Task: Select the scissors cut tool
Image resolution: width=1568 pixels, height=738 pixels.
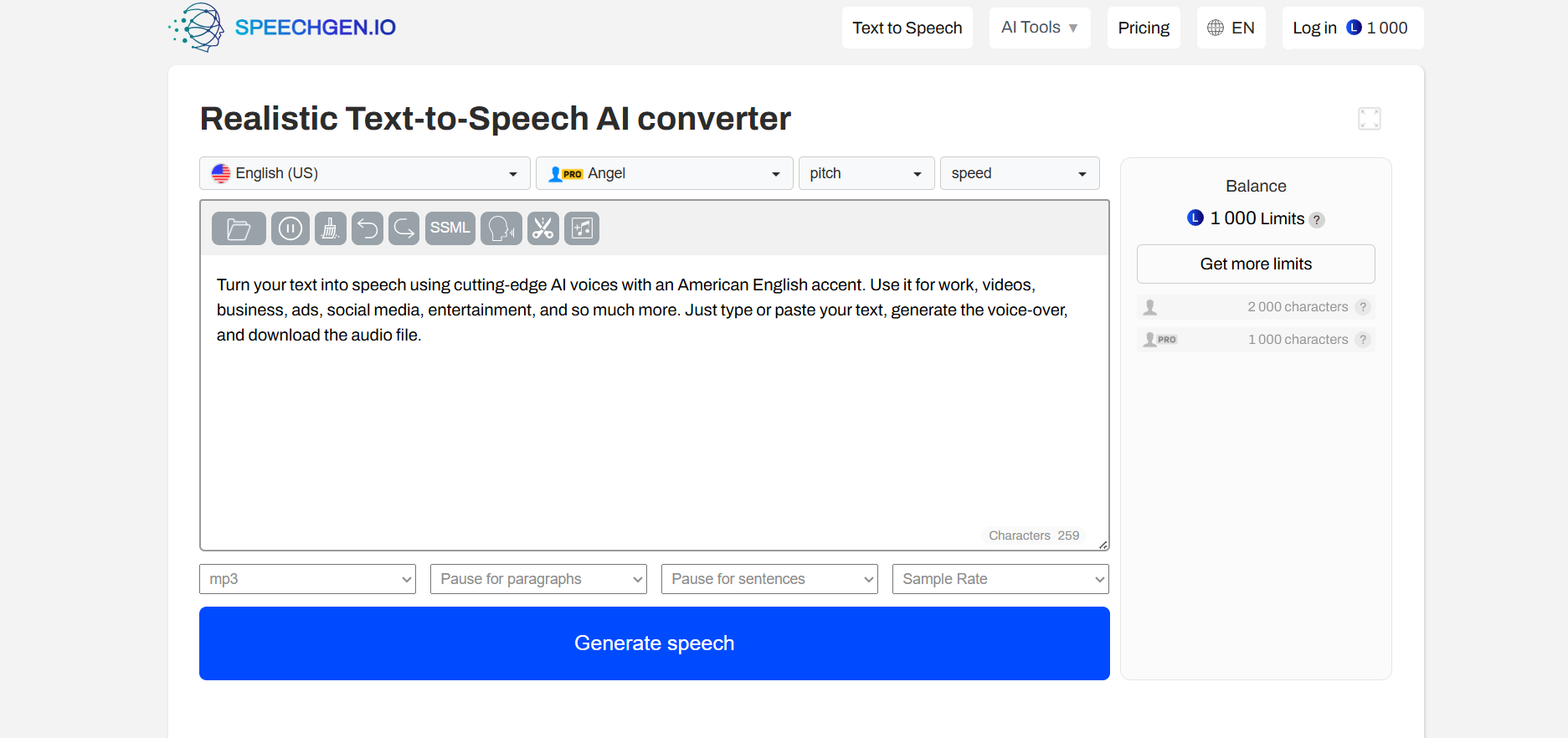Action: pyautogui.click(x=543, y=228)
